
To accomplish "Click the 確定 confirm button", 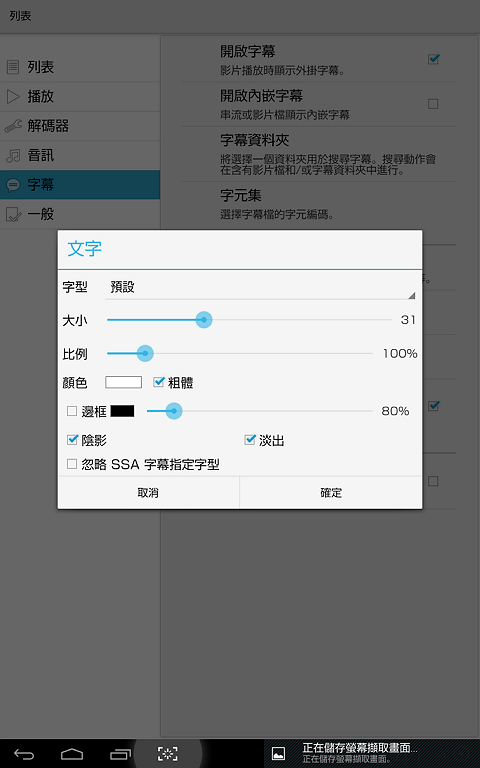I will 331,493.
